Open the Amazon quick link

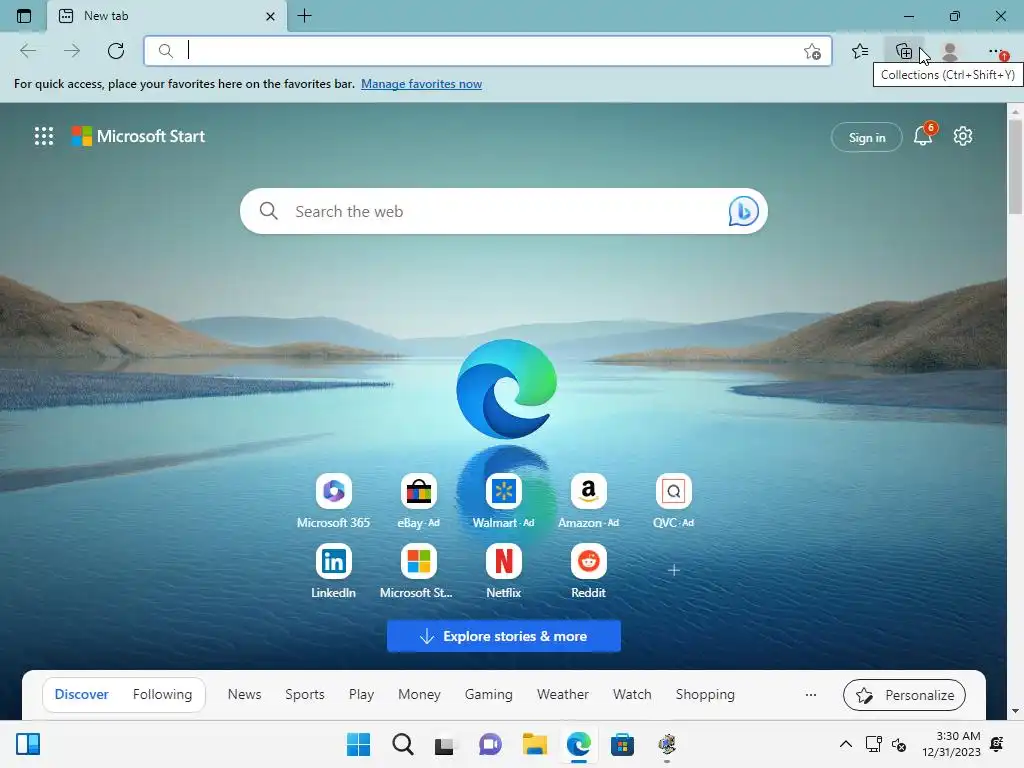click(x=588, y=501)
